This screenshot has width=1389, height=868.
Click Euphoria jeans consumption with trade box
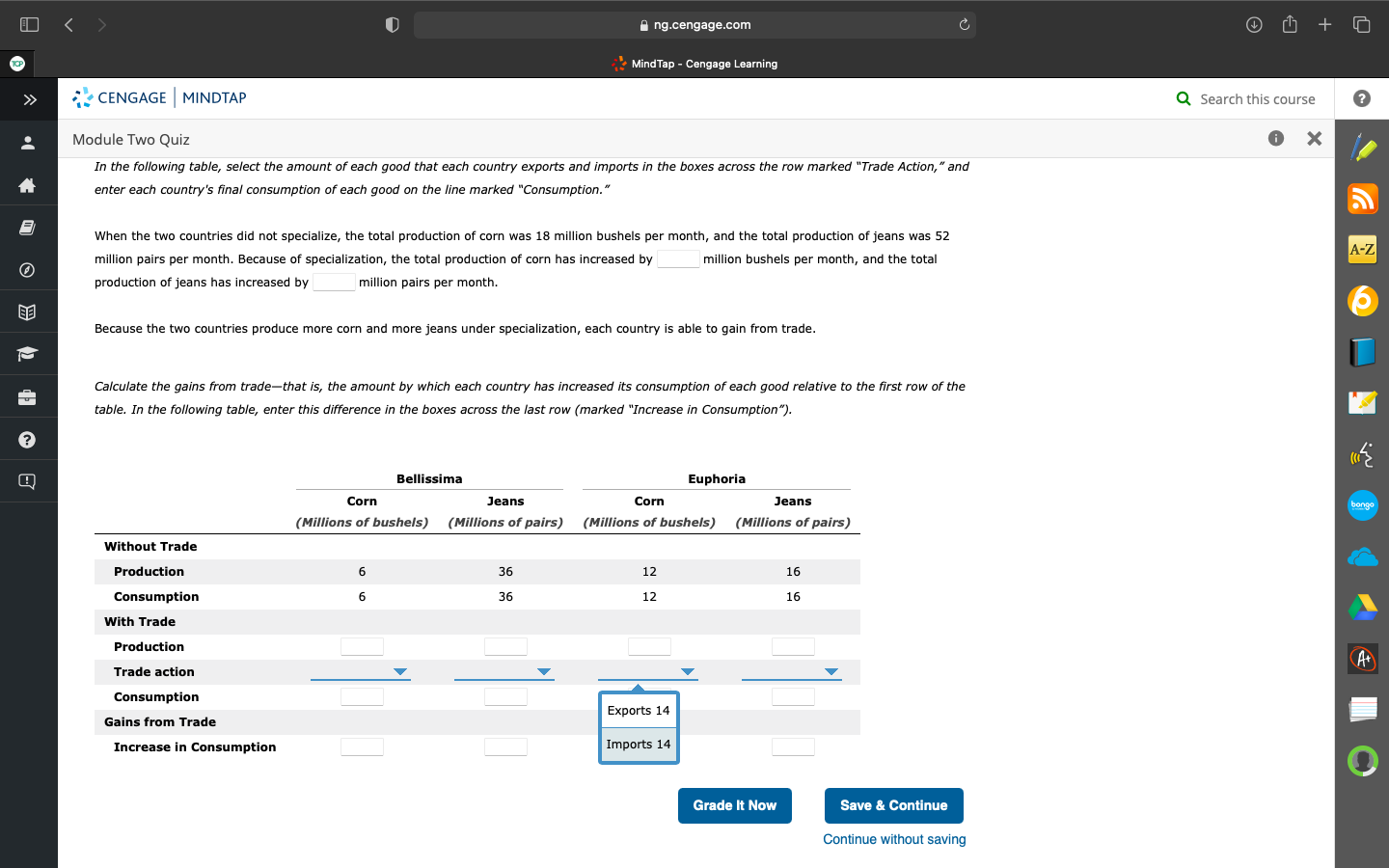pyautogui.click(x=793, y=696)
